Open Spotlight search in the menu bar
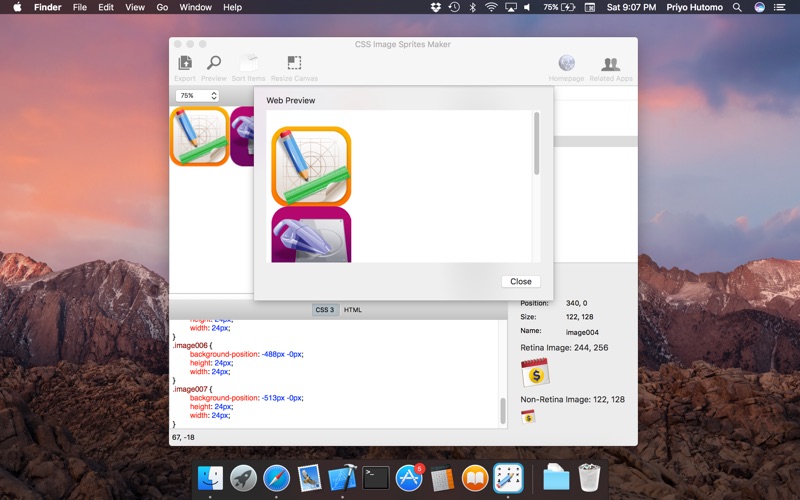 pos(738,7)
